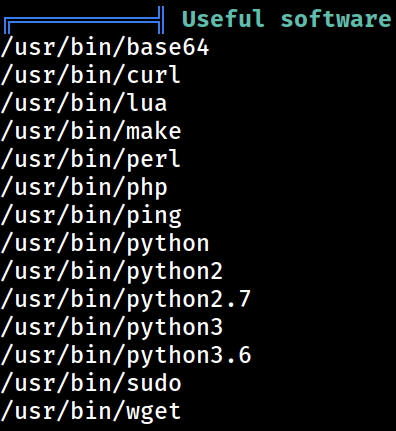Select the /usr/bin/python path
This screenshot has width=396, height=431.
coord(105,244)
